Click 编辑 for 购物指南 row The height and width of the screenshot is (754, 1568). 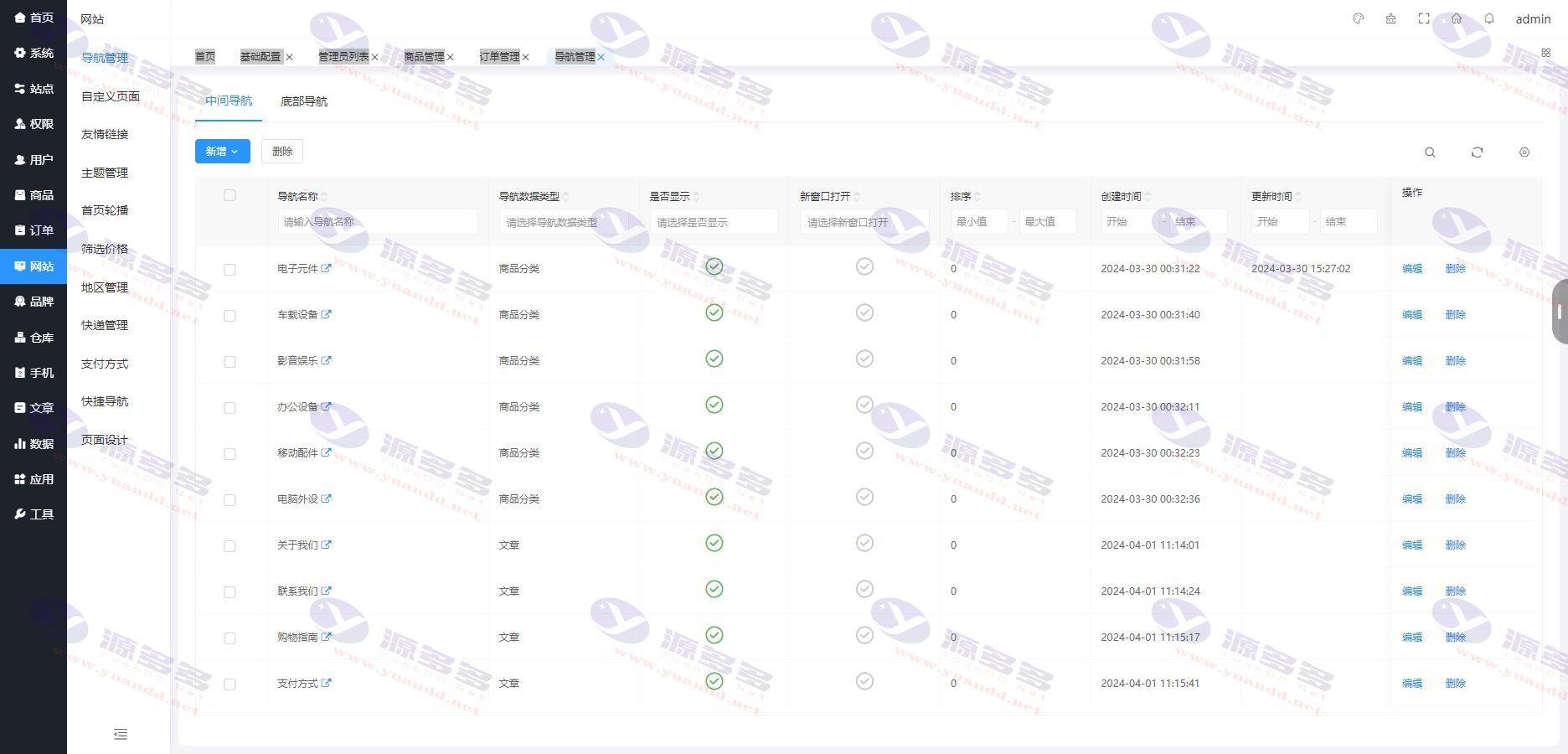click(x=1412, y=638)
